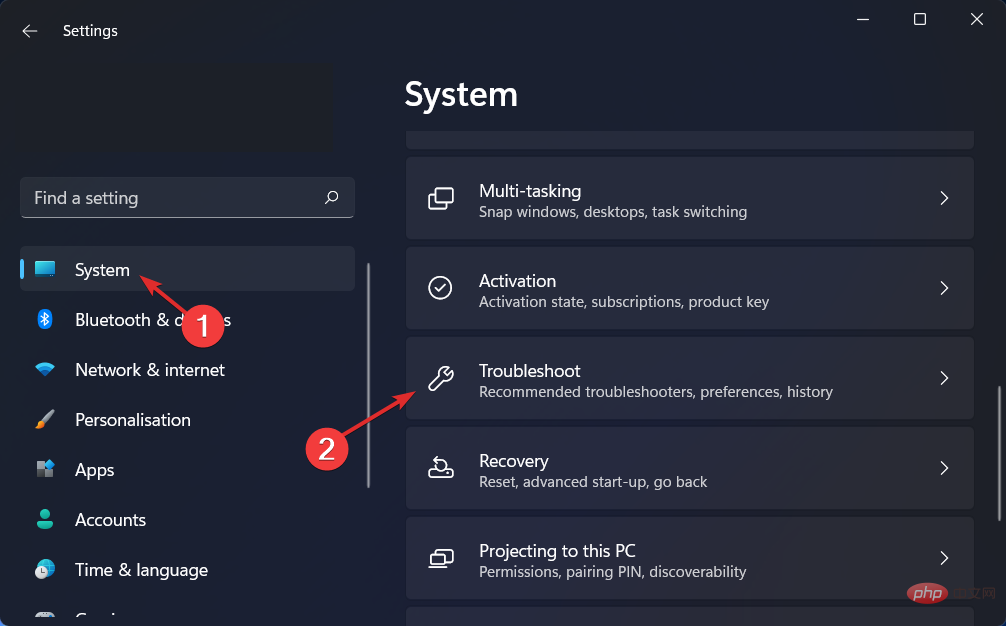This screenshot has width=1006, height=626.
Task: Click the Personalisation paintbrush icon
Action: (x=45, y=419)
